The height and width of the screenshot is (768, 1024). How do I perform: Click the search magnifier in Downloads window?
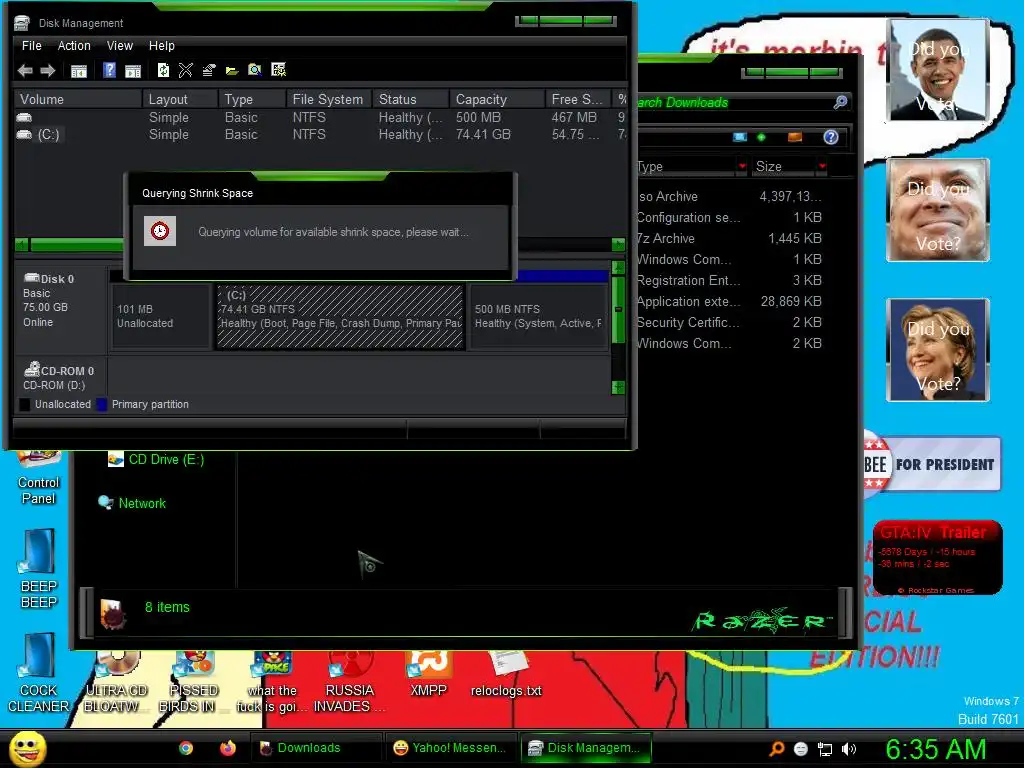(x=840, y=102)
